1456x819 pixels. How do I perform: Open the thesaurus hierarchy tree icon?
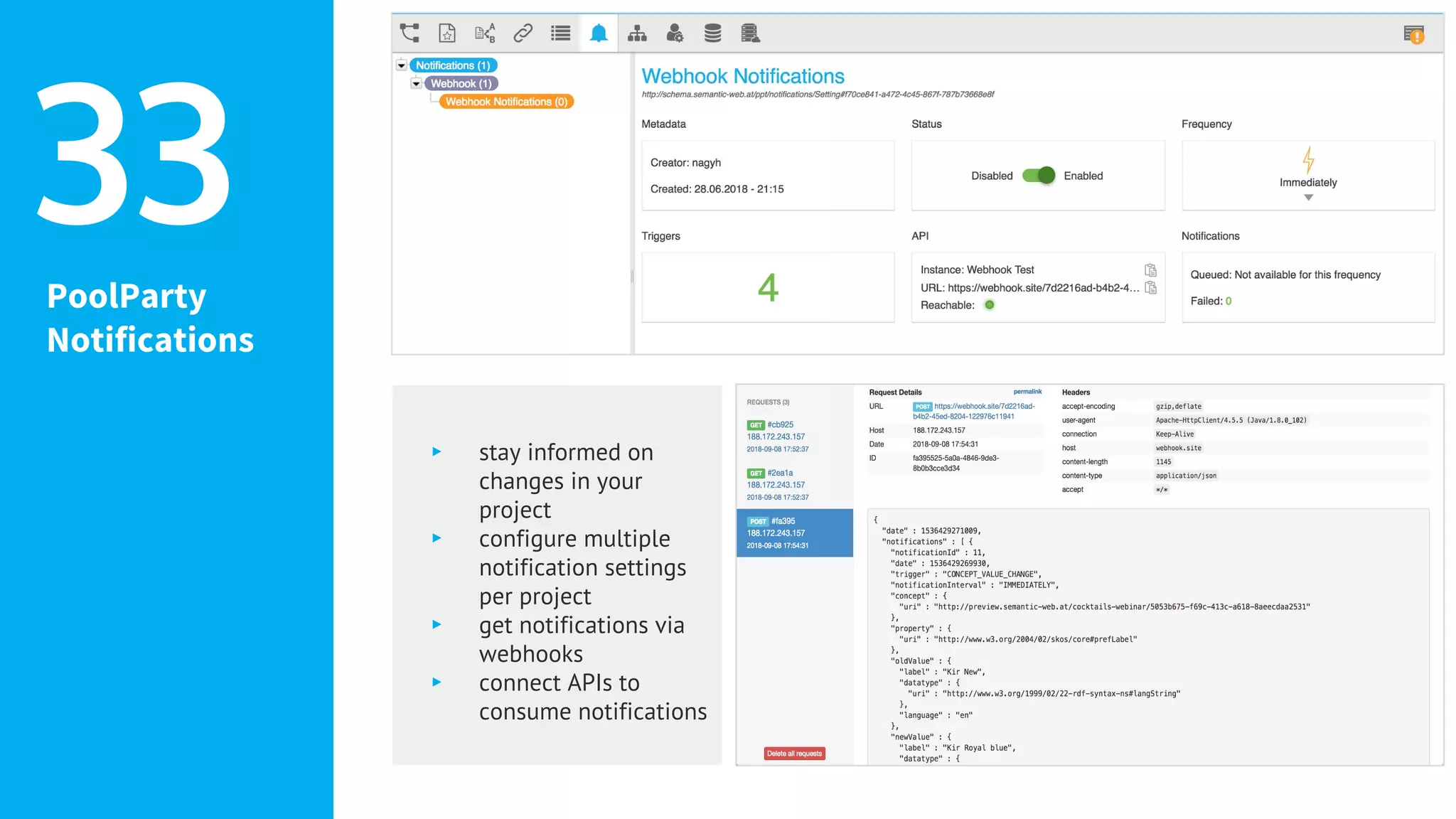[x=409, y=33]
